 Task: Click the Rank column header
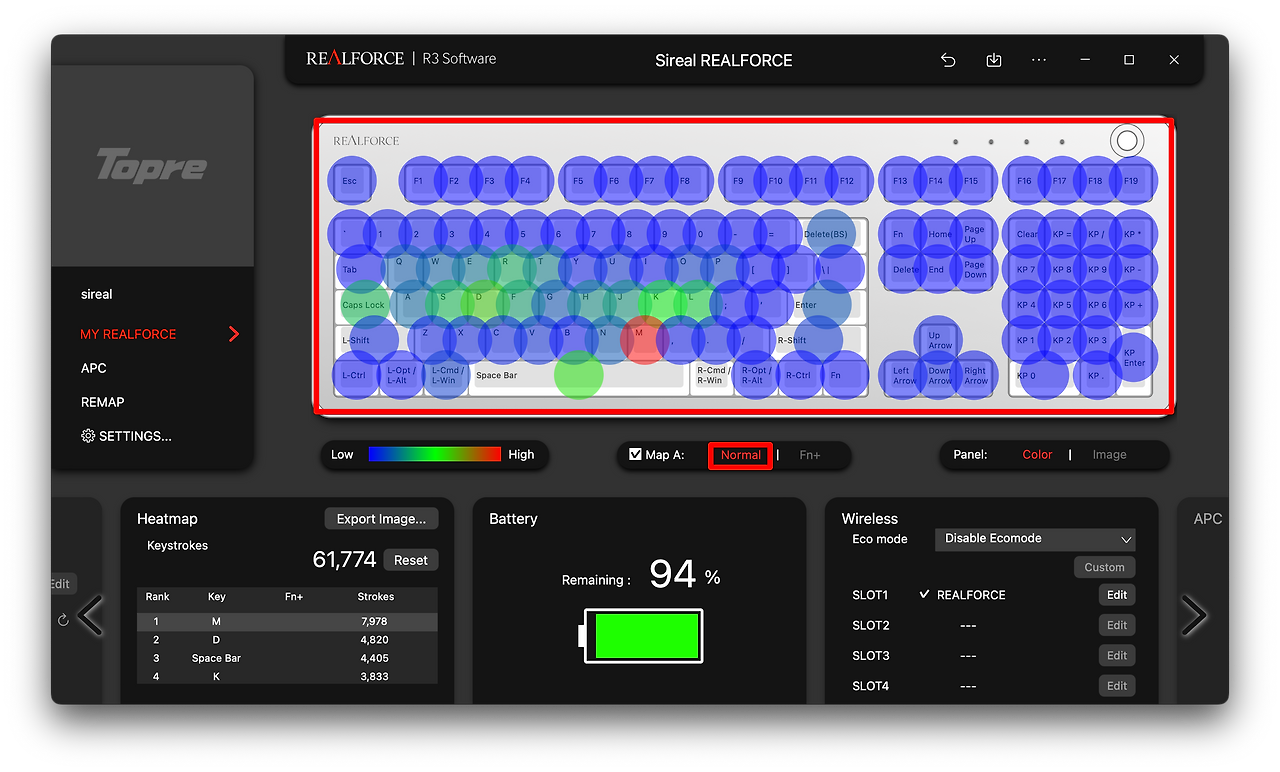click(x=158, y=597)
